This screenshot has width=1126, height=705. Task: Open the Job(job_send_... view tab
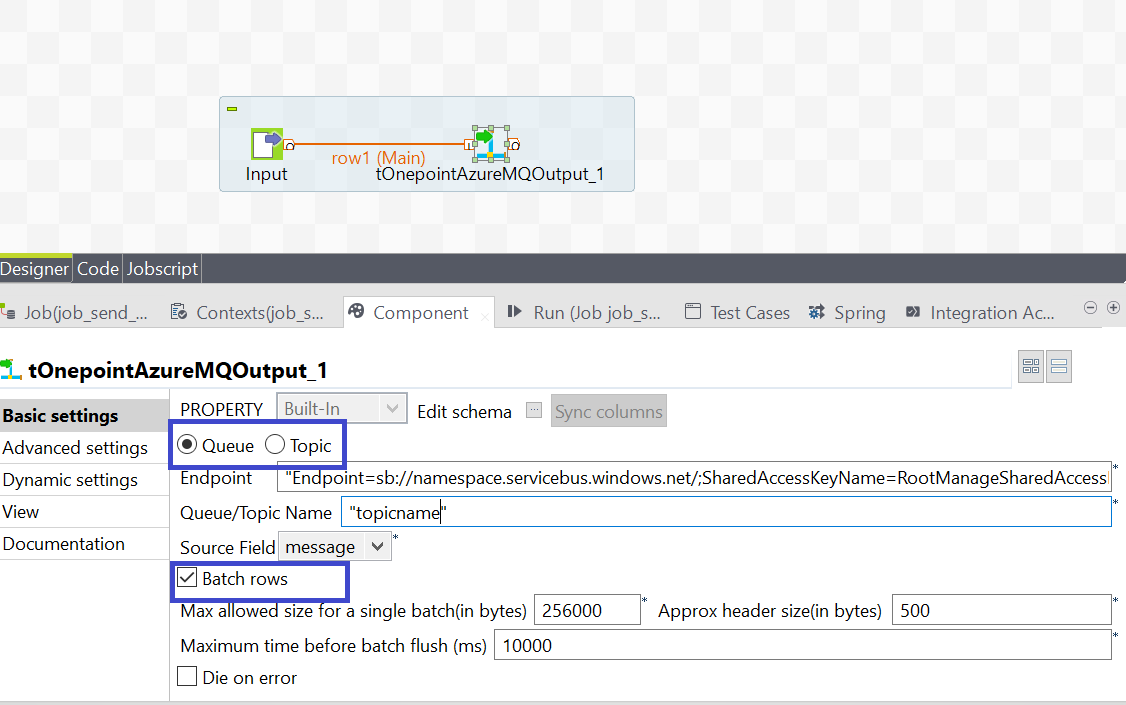tap(76, 313)
